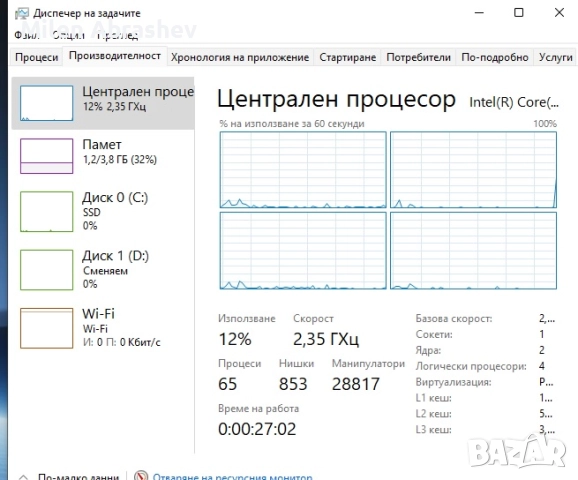Minimize the Task Manager window
Image resolution: width=578 pixels, height=480 pixels.
point(479,13)
